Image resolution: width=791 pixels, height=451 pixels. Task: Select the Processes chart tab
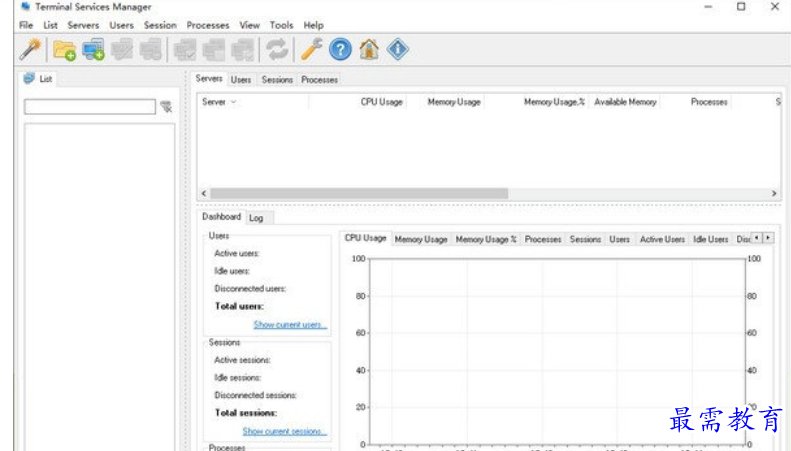543,240
